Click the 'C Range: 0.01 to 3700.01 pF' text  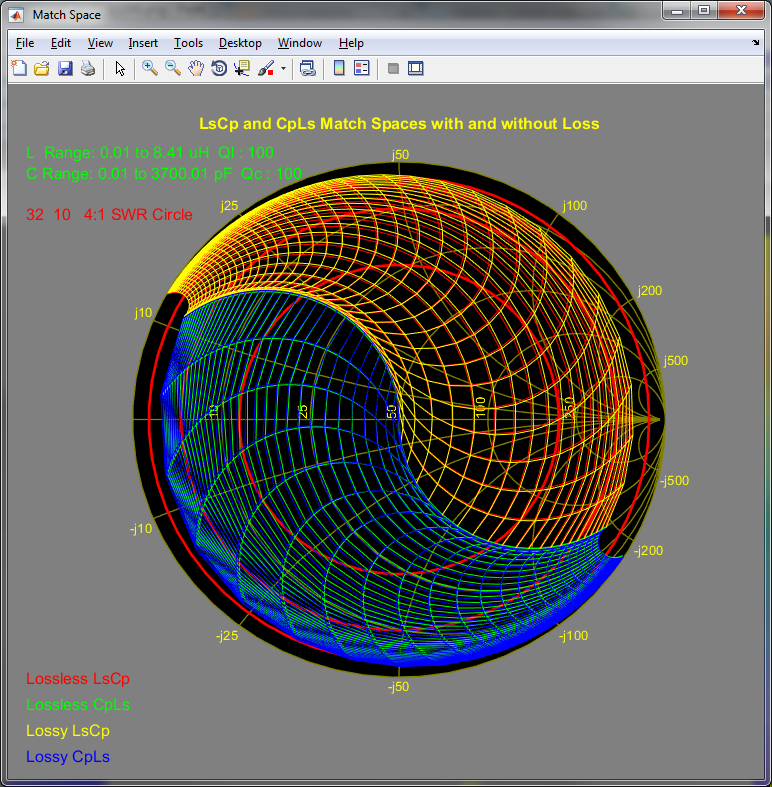tap(164, 174)
